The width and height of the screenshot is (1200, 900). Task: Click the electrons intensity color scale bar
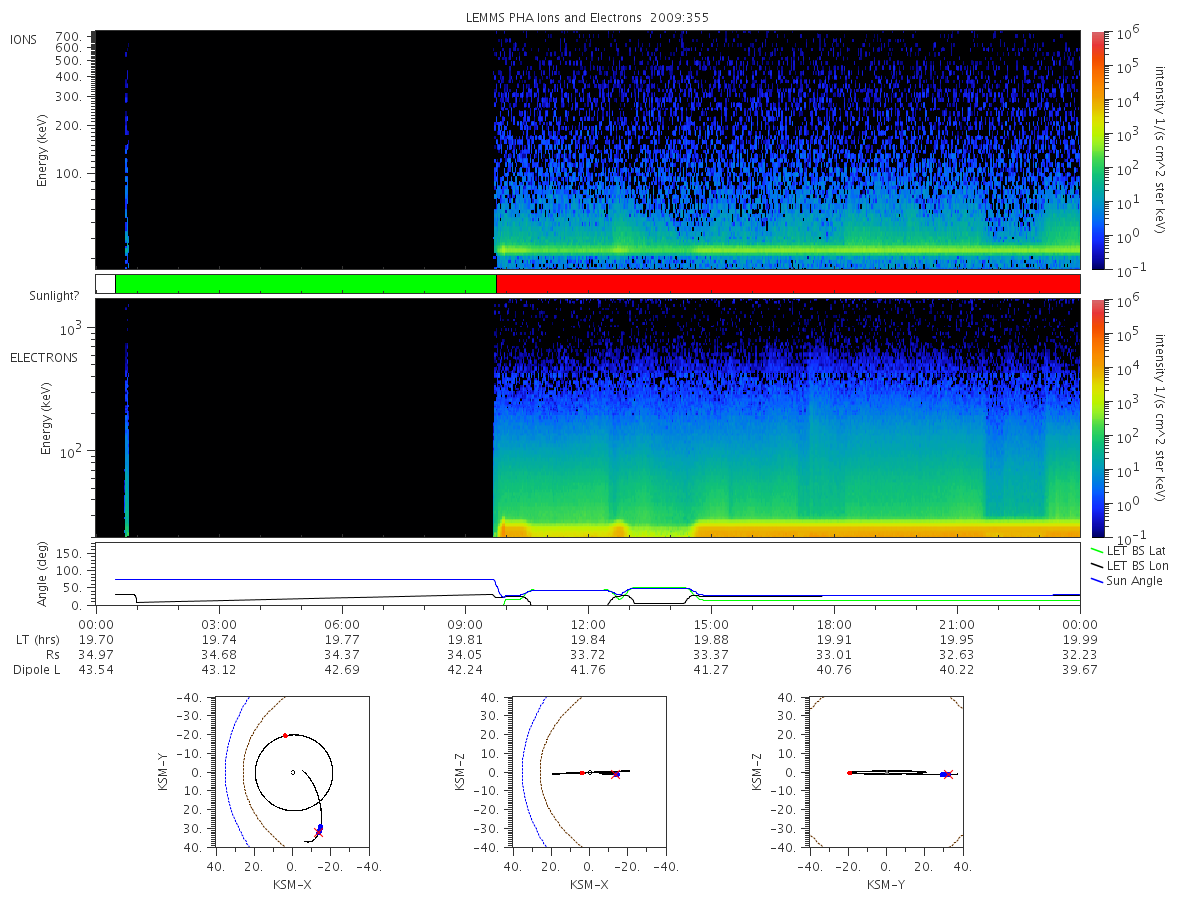click(x=1097, y=418)
